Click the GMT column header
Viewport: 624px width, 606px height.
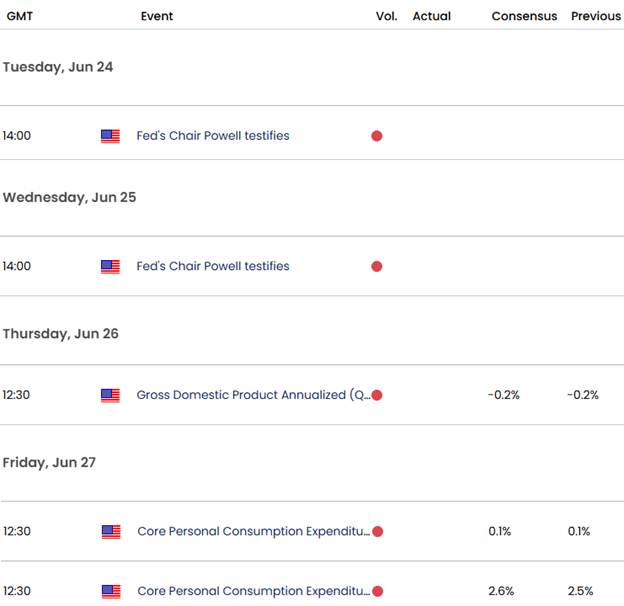pos(22,16)
